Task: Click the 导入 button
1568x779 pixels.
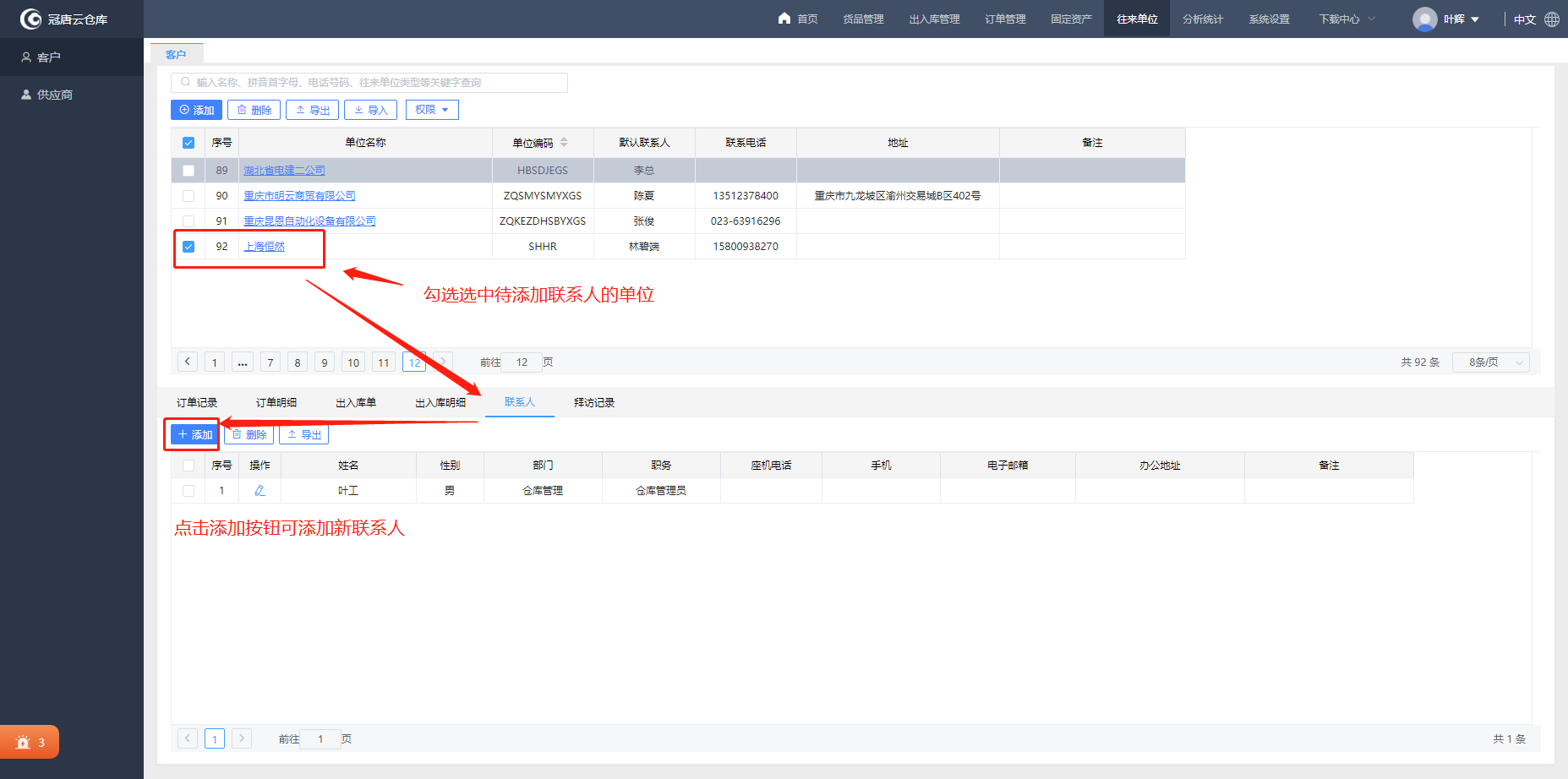Action: [x=370, y=110]
